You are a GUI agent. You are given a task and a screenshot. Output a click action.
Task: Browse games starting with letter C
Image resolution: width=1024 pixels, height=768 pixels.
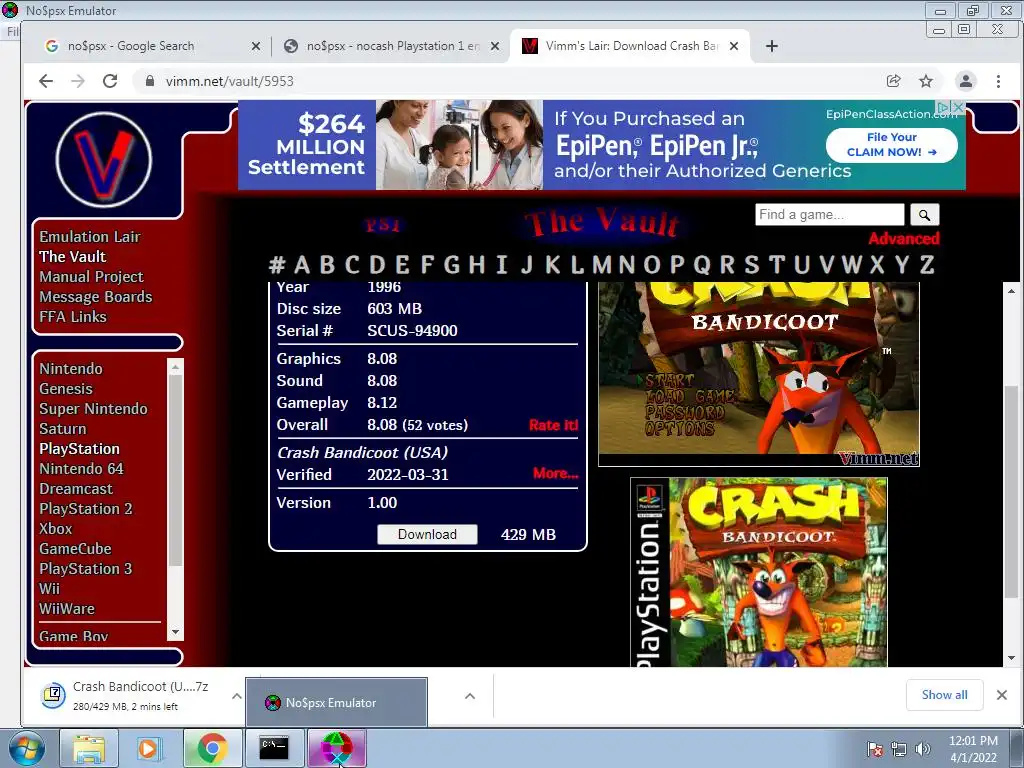[352, 264]
